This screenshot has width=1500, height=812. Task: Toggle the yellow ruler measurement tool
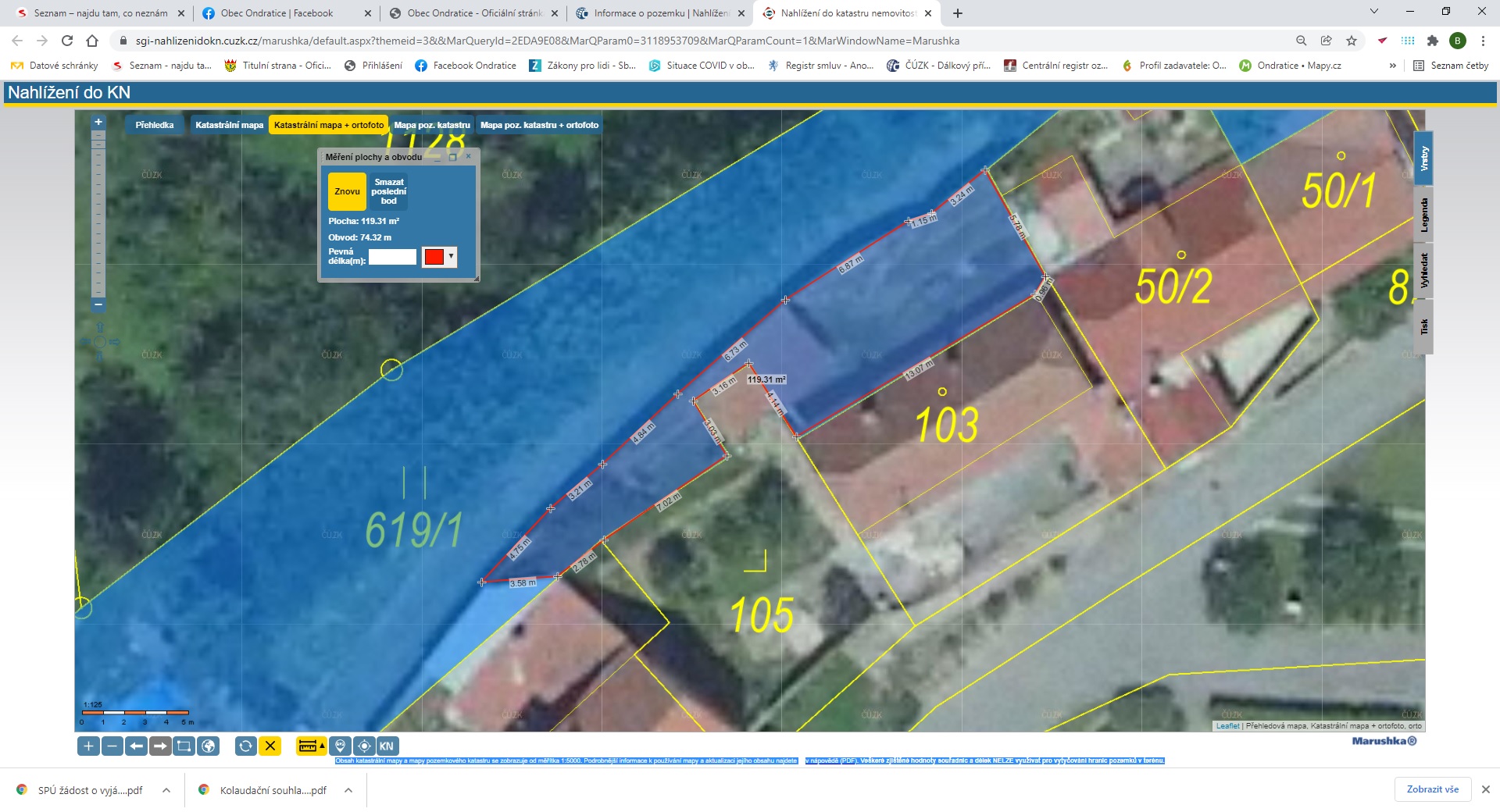[x=311, y=746]
